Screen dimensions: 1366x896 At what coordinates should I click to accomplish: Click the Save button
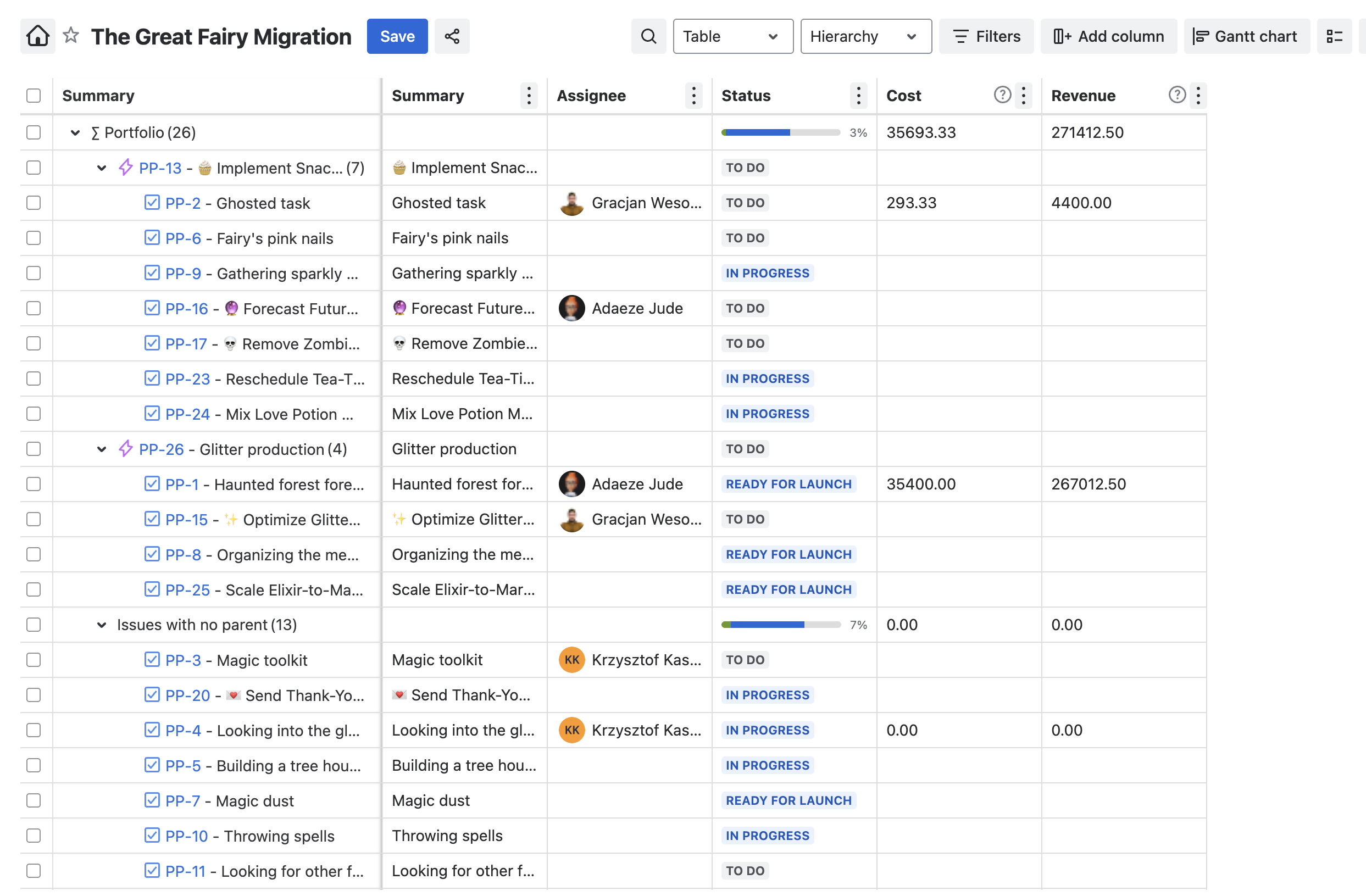[397, 36]
